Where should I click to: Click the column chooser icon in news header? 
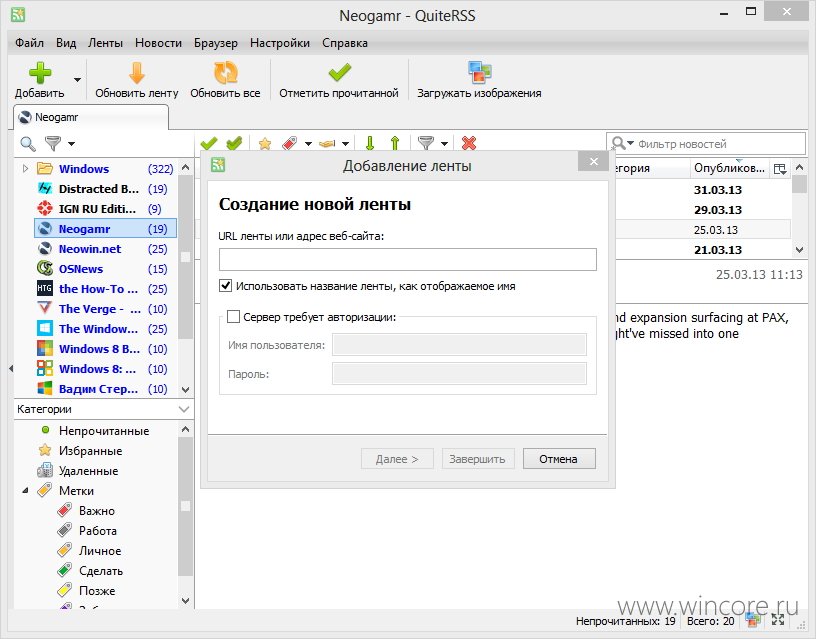pyautogui.click(x=780, y=169)
